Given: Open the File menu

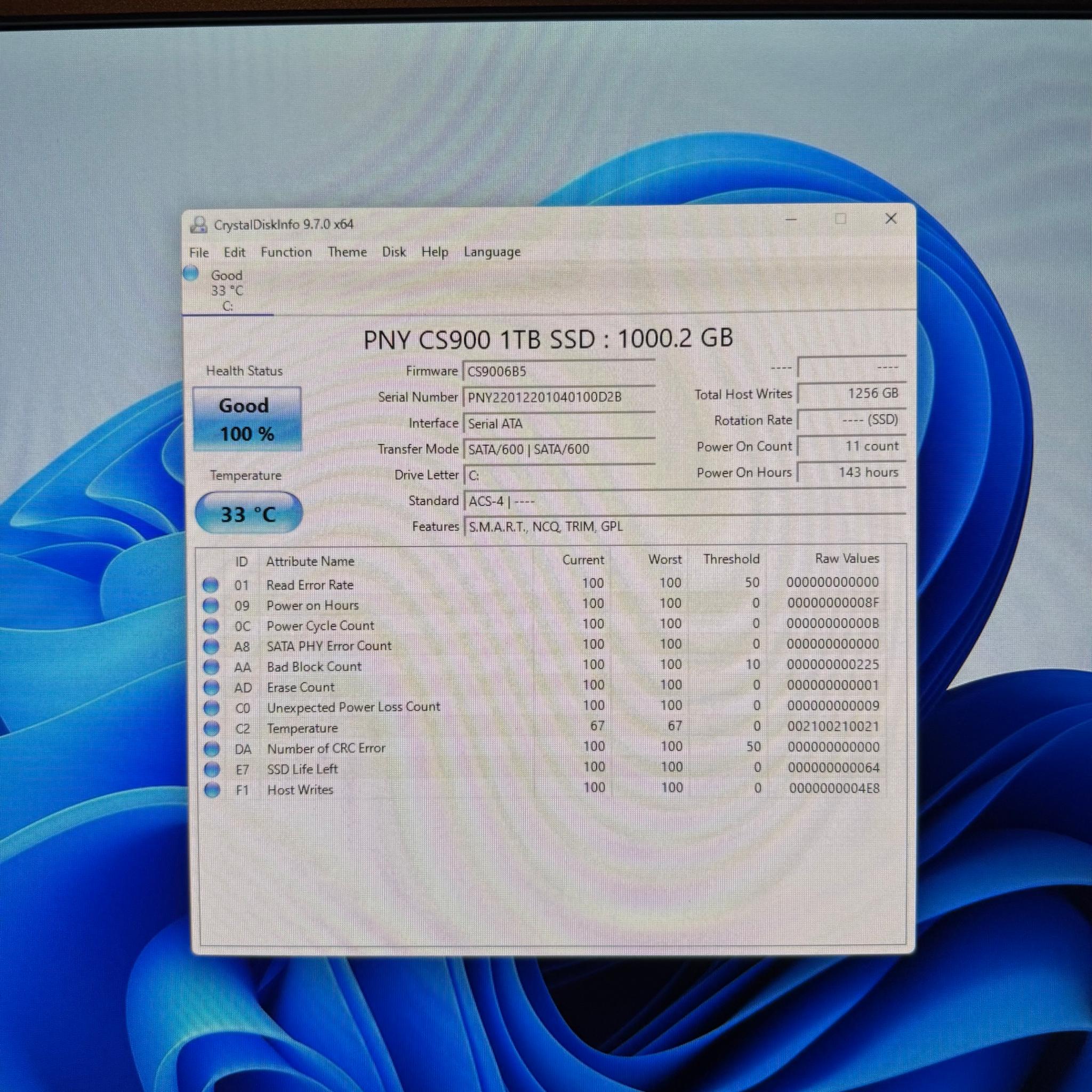Looking at the screenshot, I should [199, 253].
